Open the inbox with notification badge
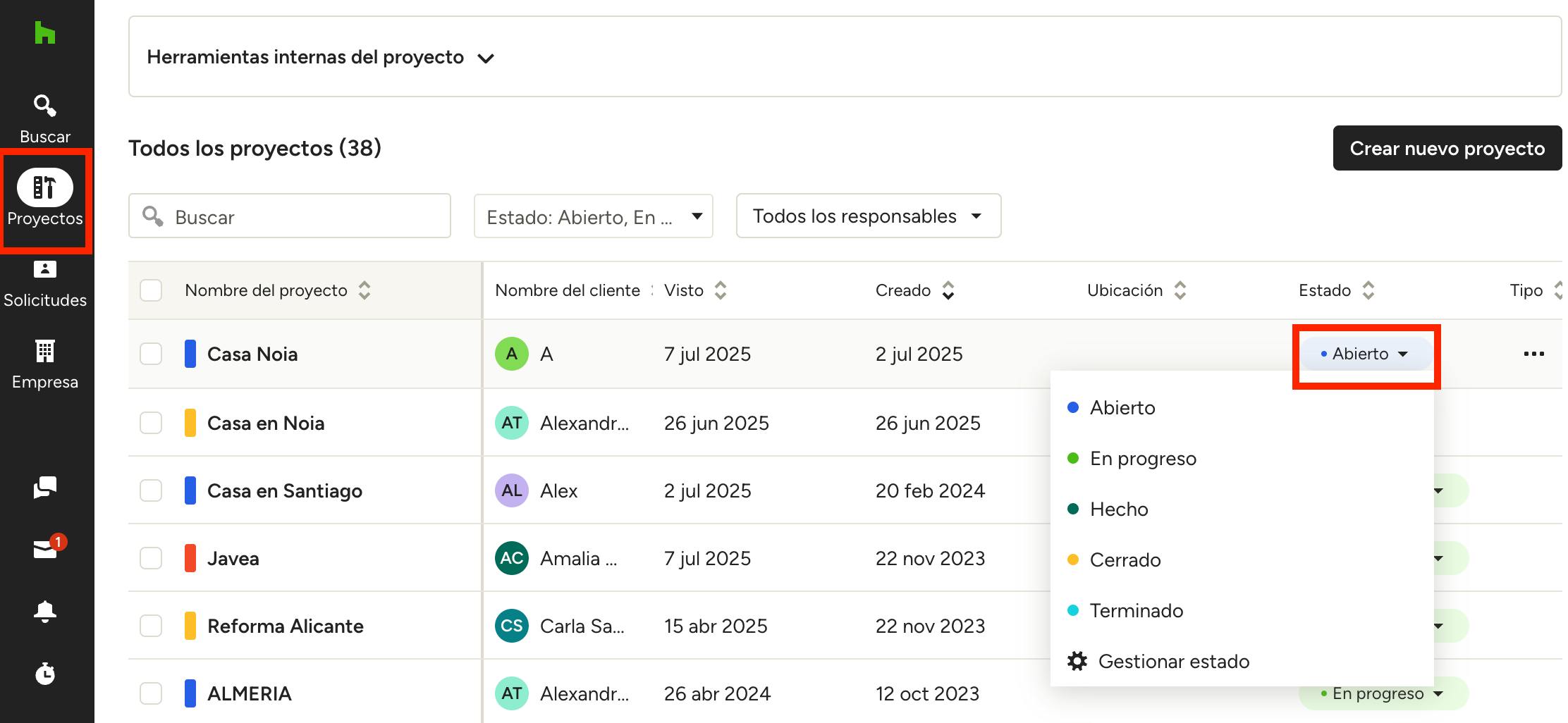 [45, 549]
